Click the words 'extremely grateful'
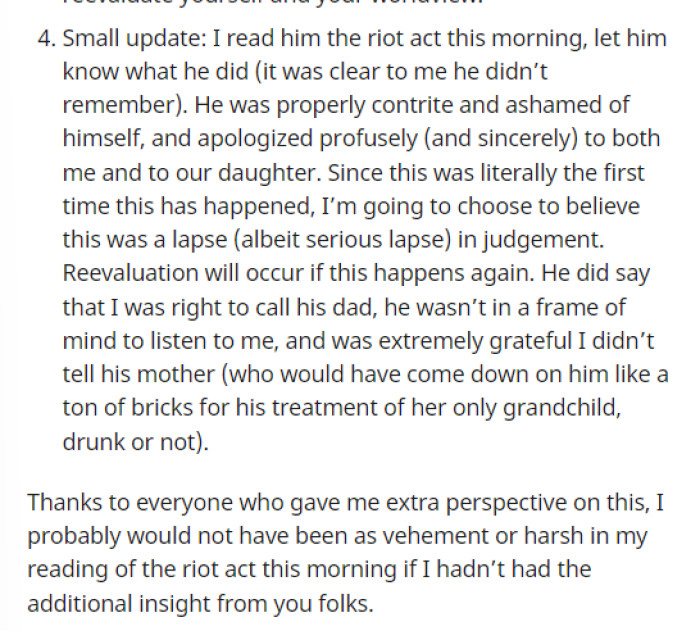 click(x=475, y=342)
